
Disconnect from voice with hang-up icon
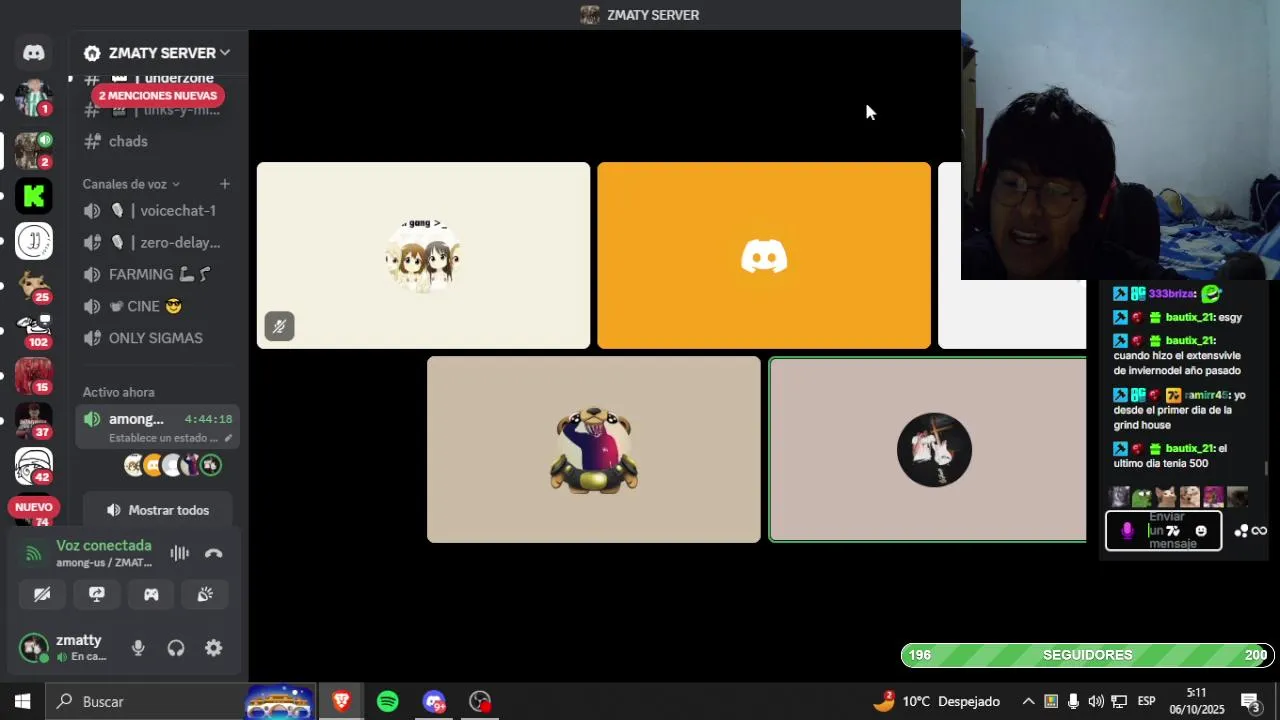click(213, 553)
